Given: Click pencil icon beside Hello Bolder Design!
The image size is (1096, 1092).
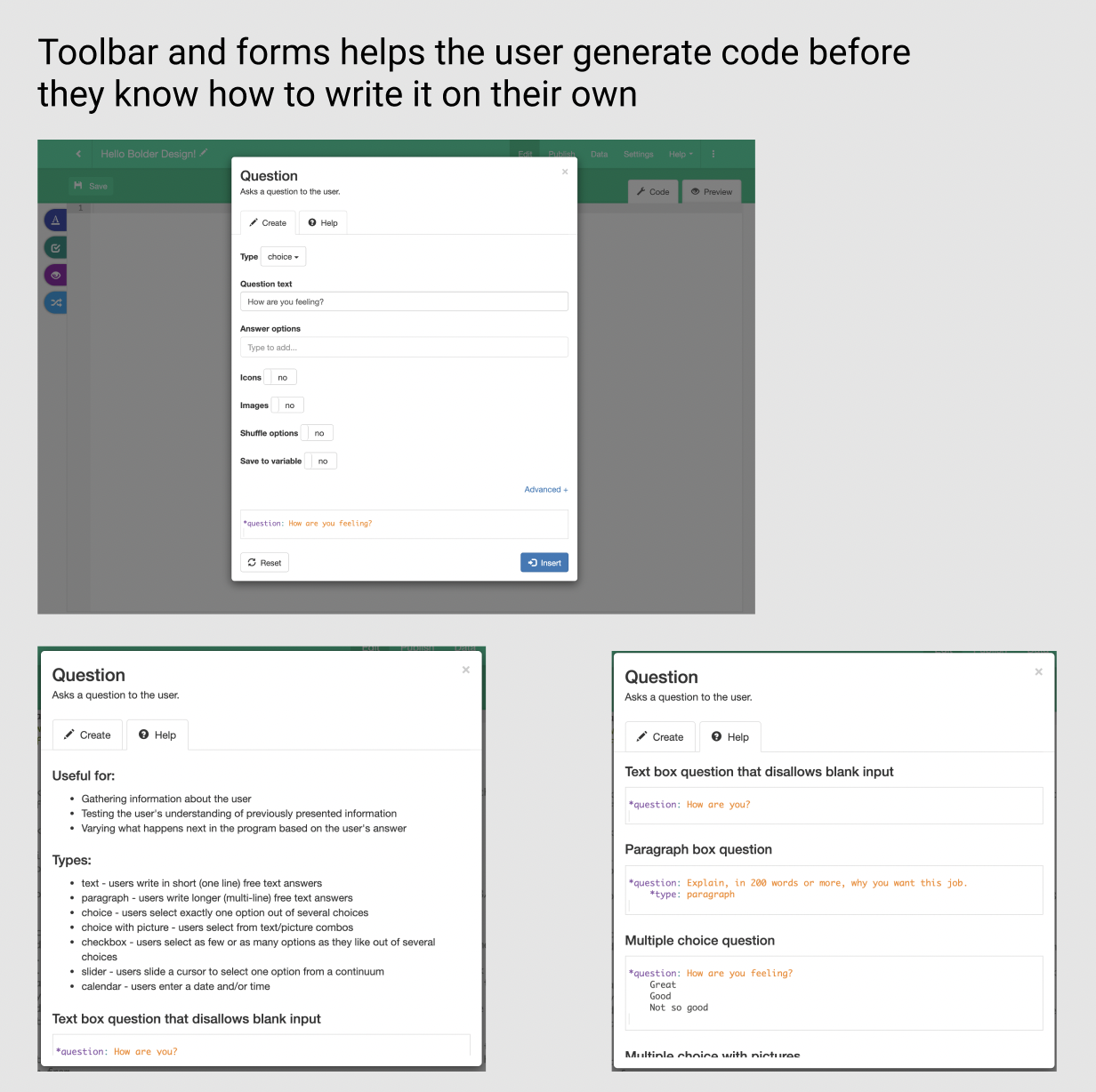Looking at the screenshot, I should [204, 153].
